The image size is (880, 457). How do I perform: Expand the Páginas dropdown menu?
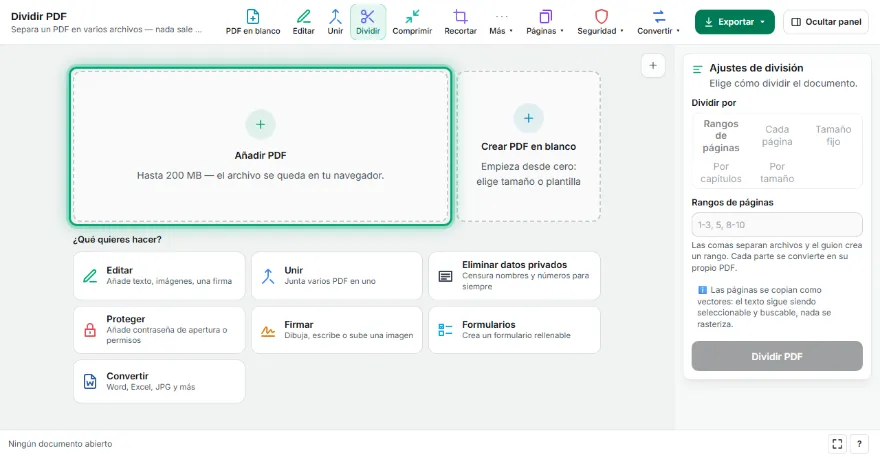pos(544,22)
